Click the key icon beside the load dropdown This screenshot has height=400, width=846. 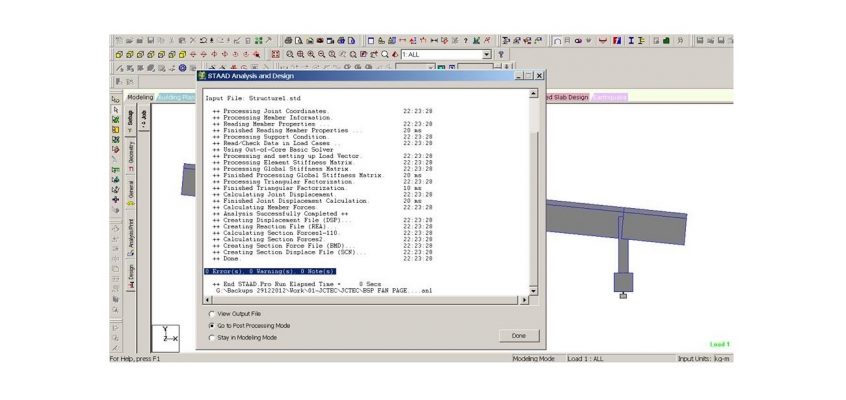501,55
